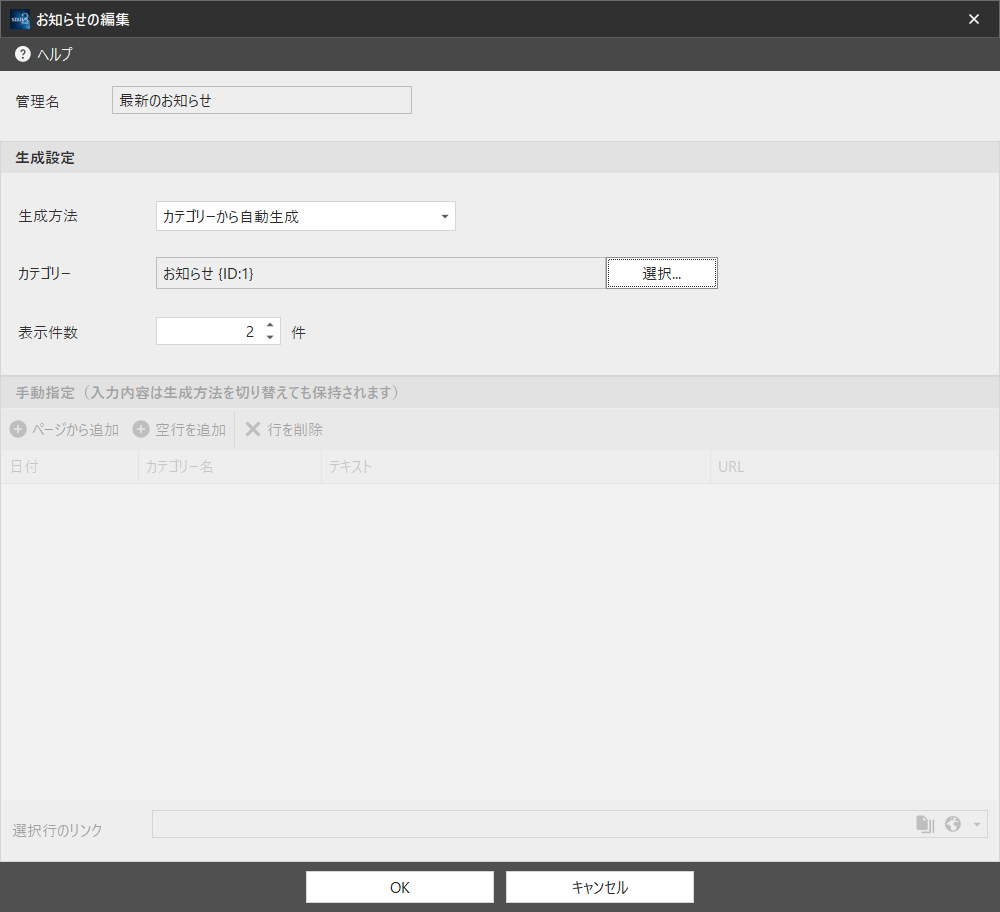Click the application logo in title bar
Image resolution: width=1000 pixels, height=912 pixels.
[x=20, y=19]
